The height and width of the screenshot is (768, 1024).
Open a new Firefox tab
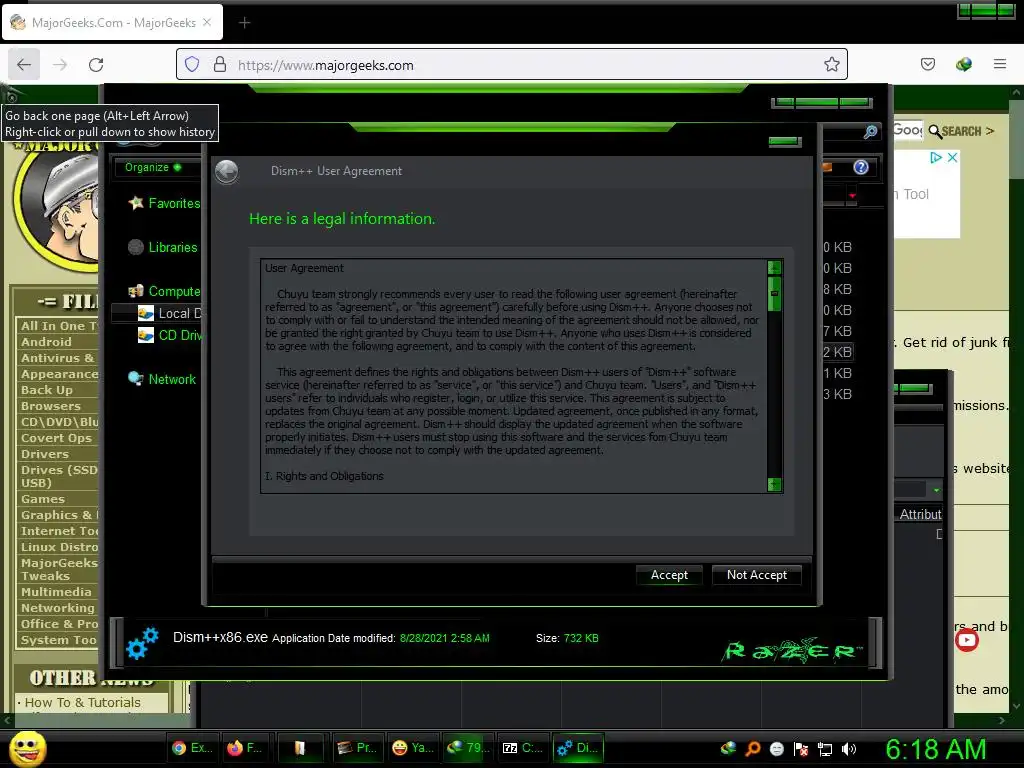[x=244, y=23]
